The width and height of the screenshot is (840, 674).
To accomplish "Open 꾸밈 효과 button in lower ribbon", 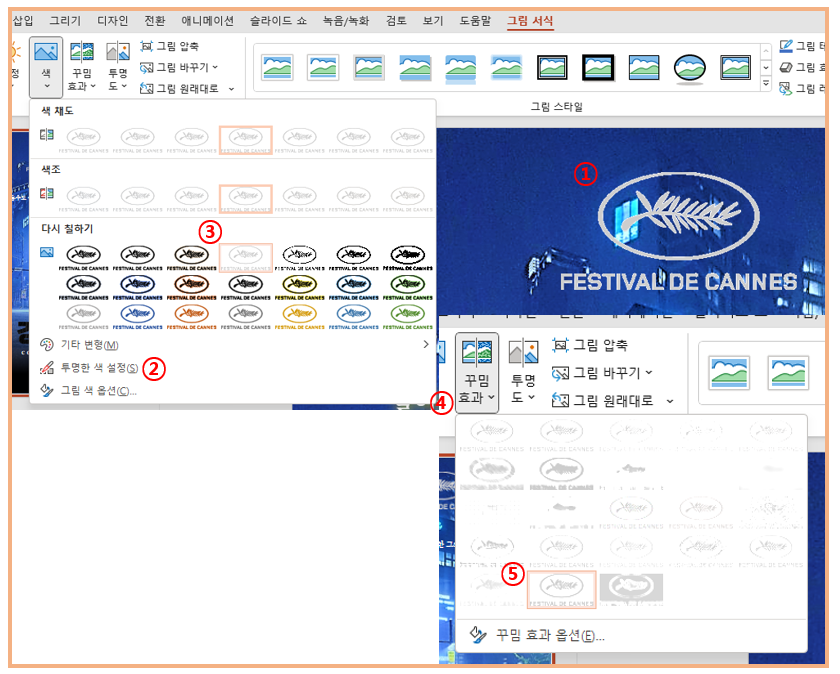I will pos(477,372).
